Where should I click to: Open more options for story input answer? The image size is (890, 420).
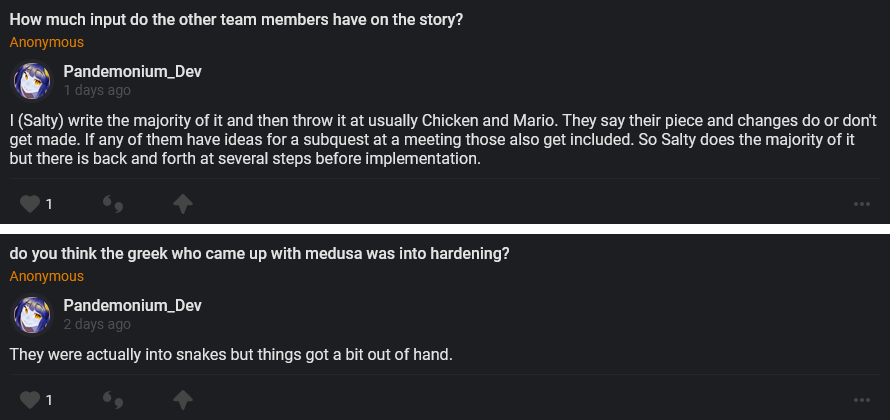pos(862,204)
